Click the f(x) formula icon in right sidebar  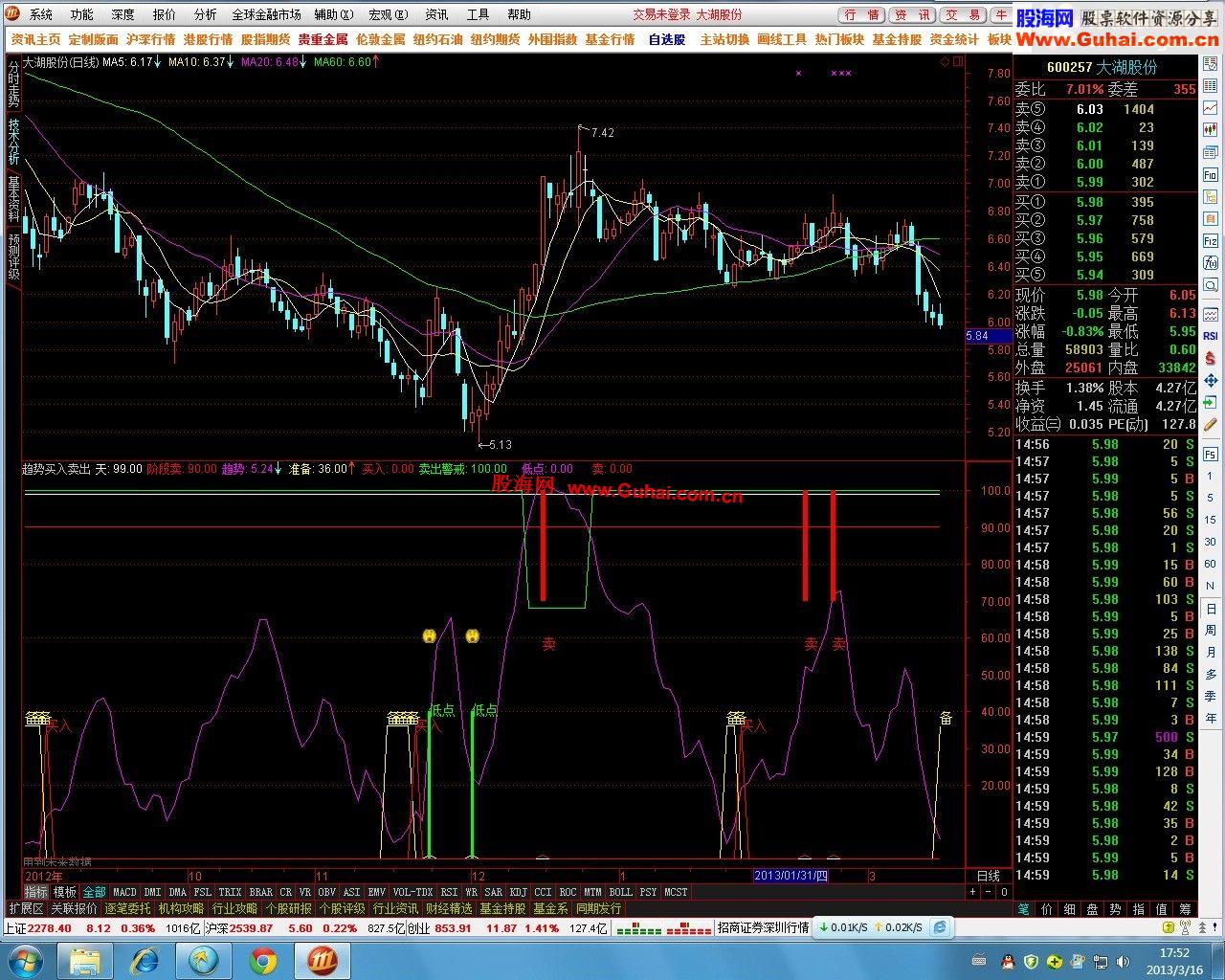pos(1211,263)
